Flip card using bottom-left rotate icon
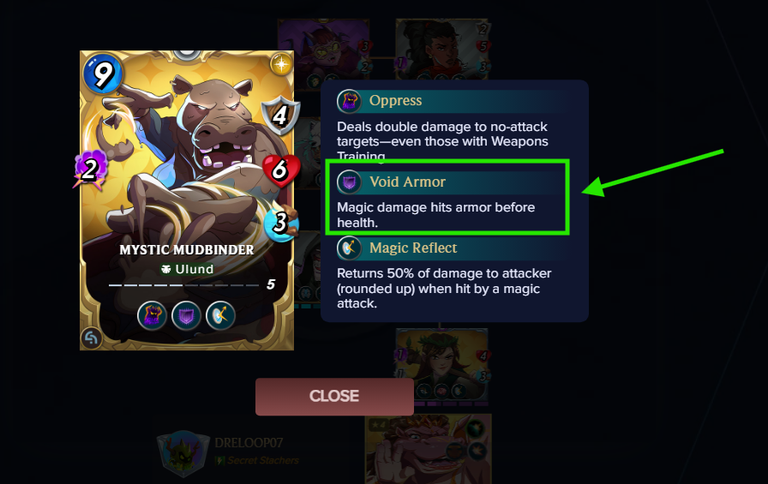Viewport: 768px width, 484px height. (92, 338)
